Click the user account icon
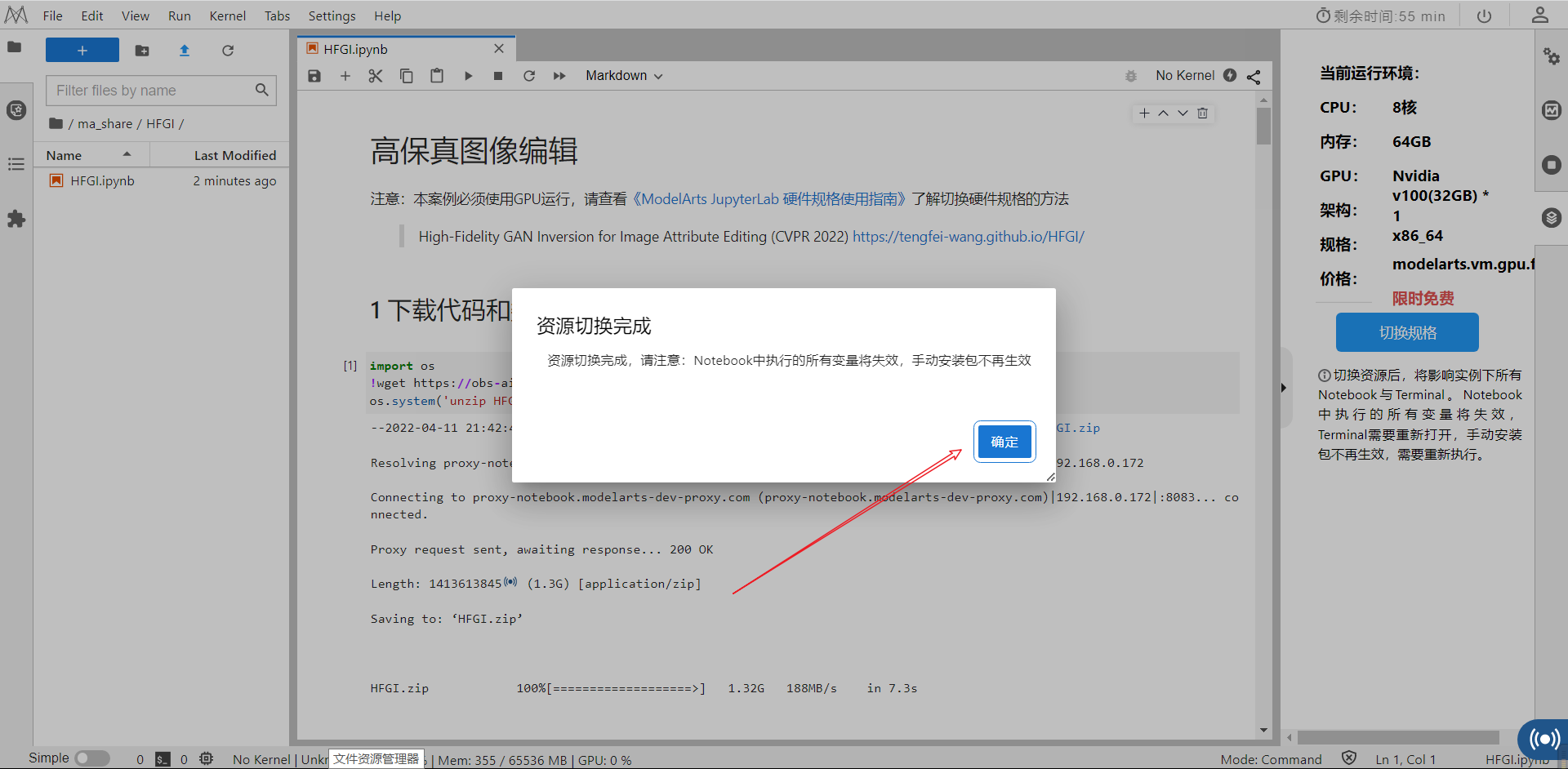1568x769 pixels. pos(1539,15)
